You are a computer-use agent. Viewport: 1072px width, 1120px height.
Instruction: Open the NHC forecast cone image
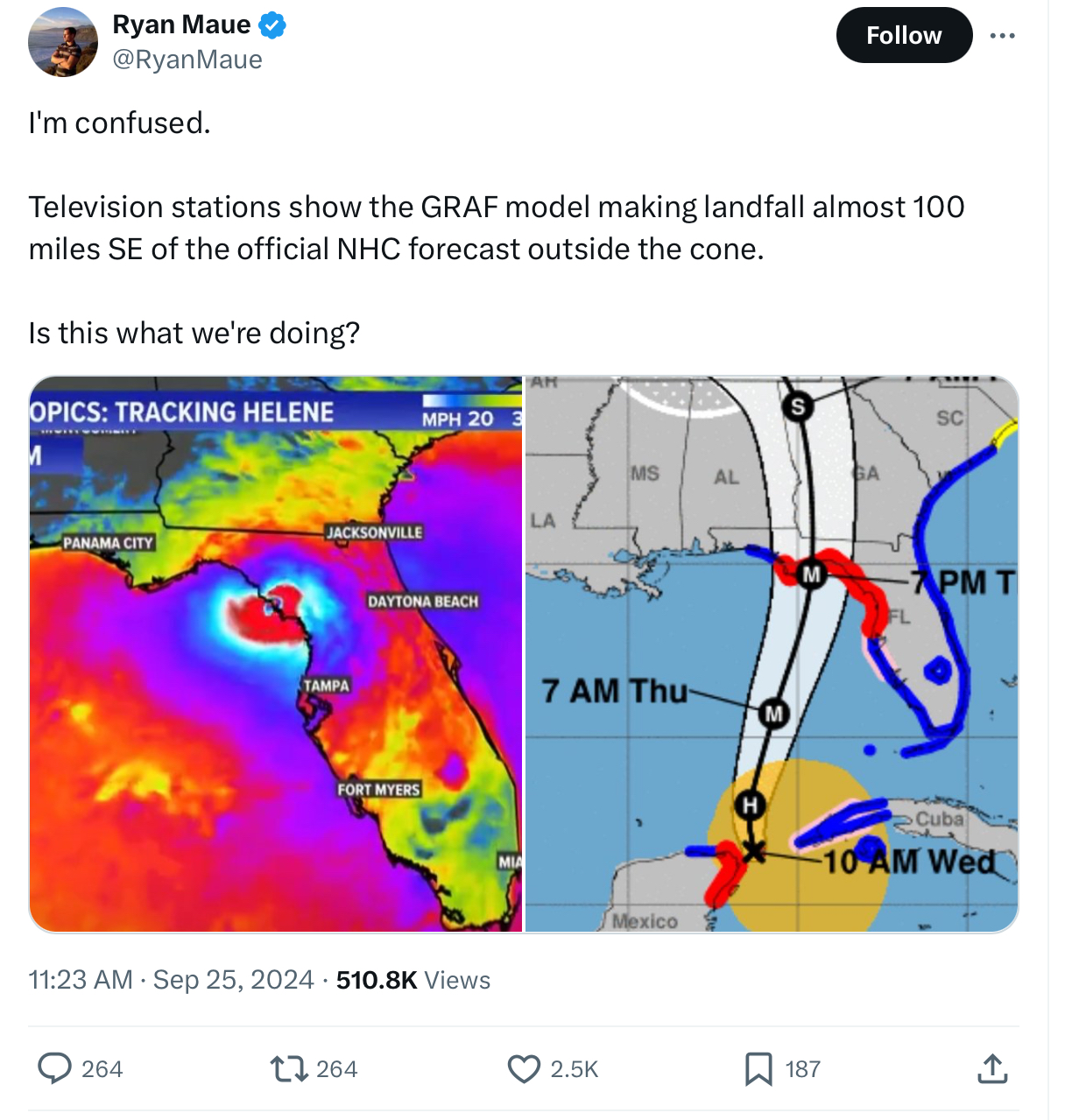tap(772, 654)
